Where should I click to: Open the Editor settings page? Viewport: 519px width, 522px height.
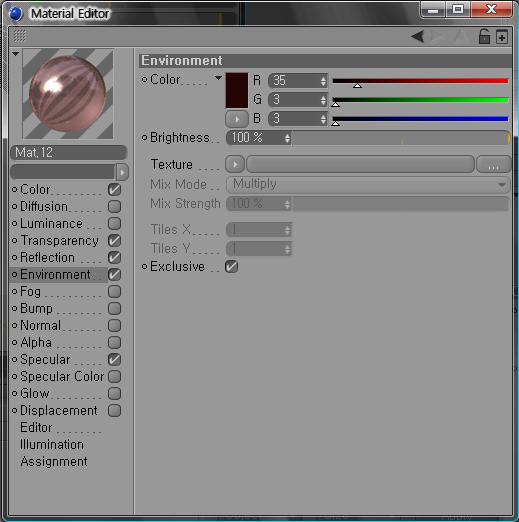tap(36, 428)
